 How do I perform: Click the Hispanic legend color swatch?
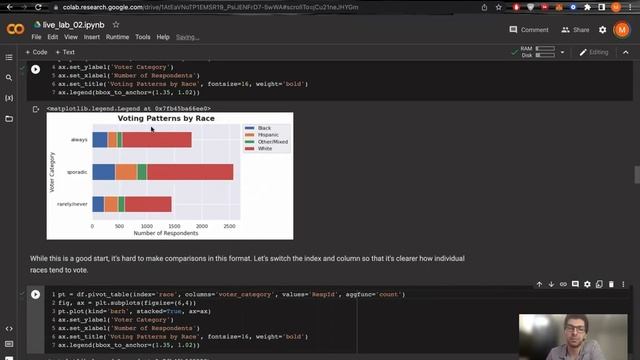[249, 135]
